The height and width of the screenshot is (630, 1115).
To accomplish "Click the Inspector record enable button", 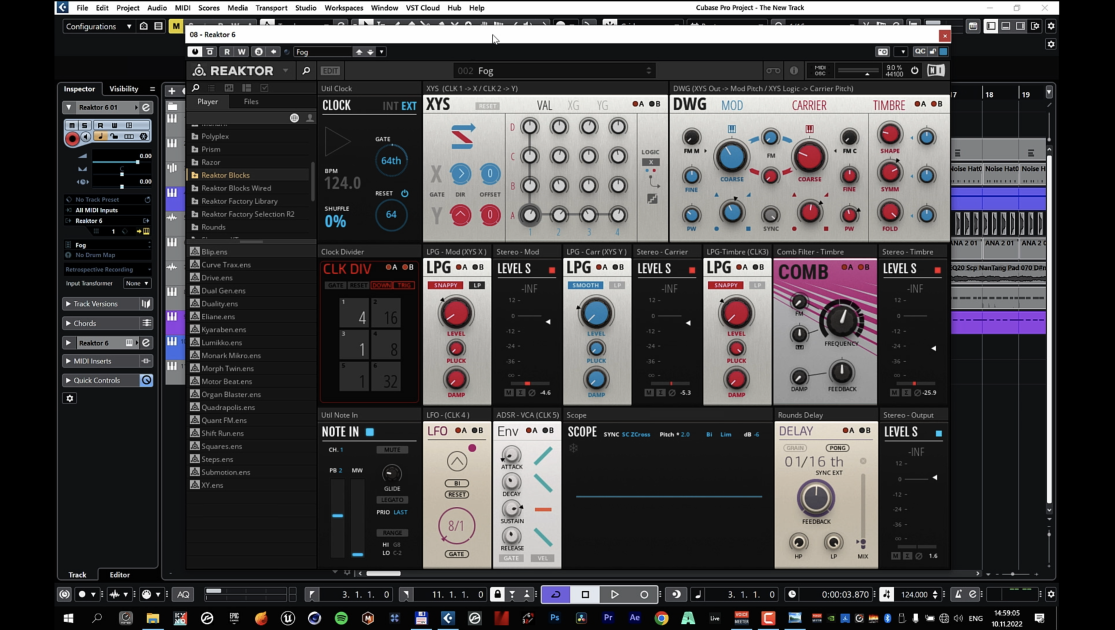I will tap(72, 138).
